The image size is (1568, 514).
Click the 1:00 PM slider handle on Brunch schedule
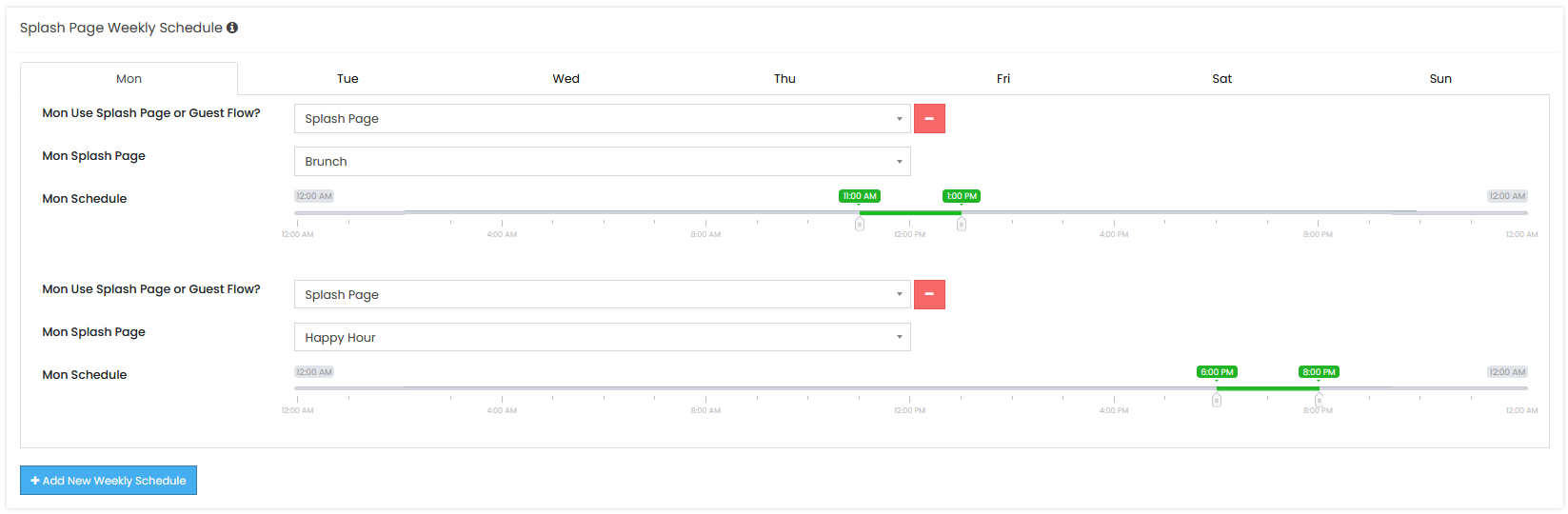click(962, 224)
